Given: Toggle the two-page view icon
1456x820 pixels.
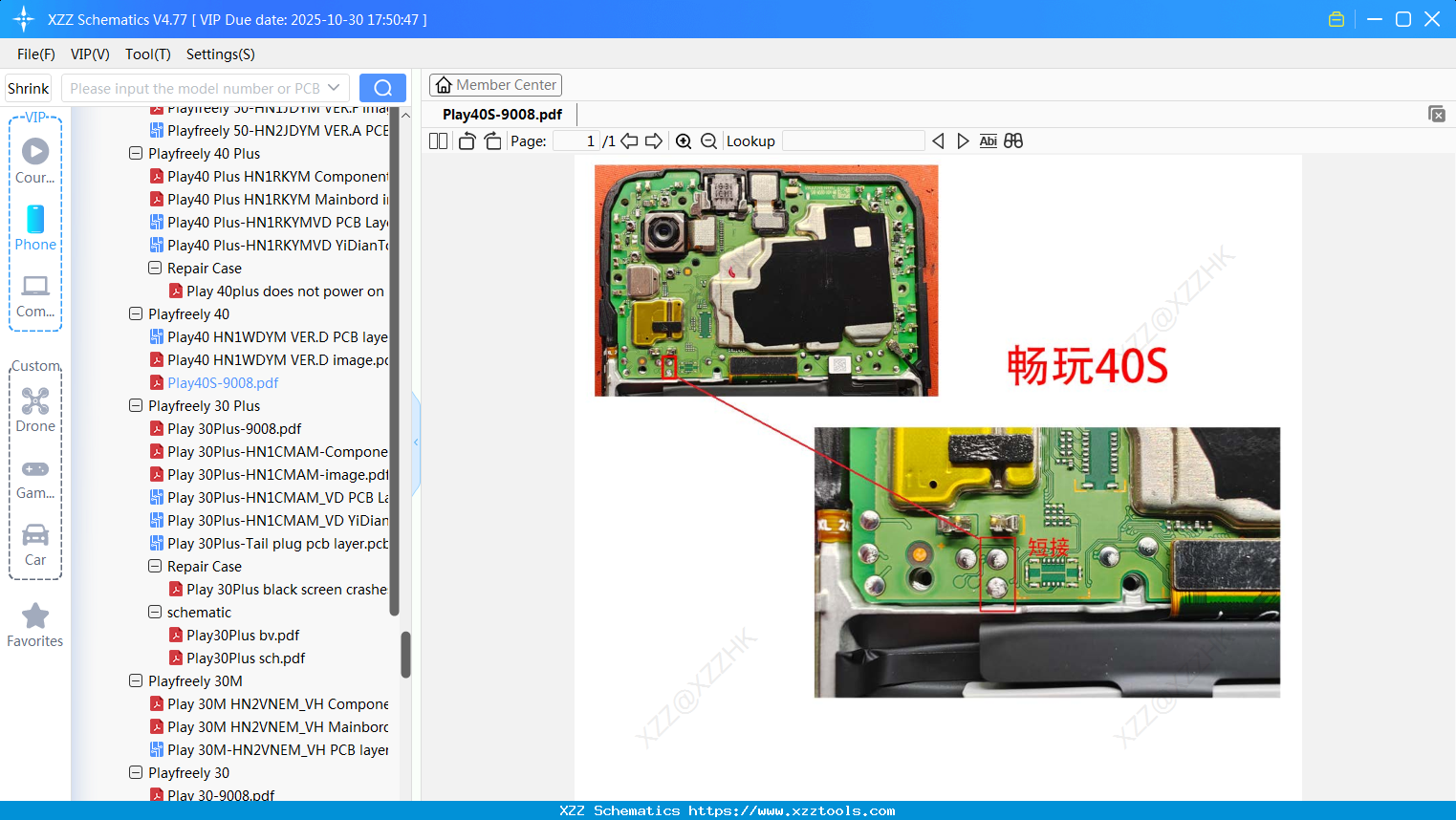Looking at the screenshot, I should click(x=438, y=141).
